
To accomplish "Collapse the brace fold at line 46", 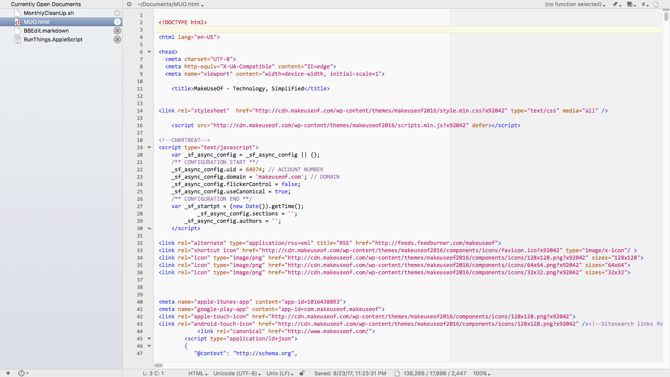I will click(x=149, y=346).
